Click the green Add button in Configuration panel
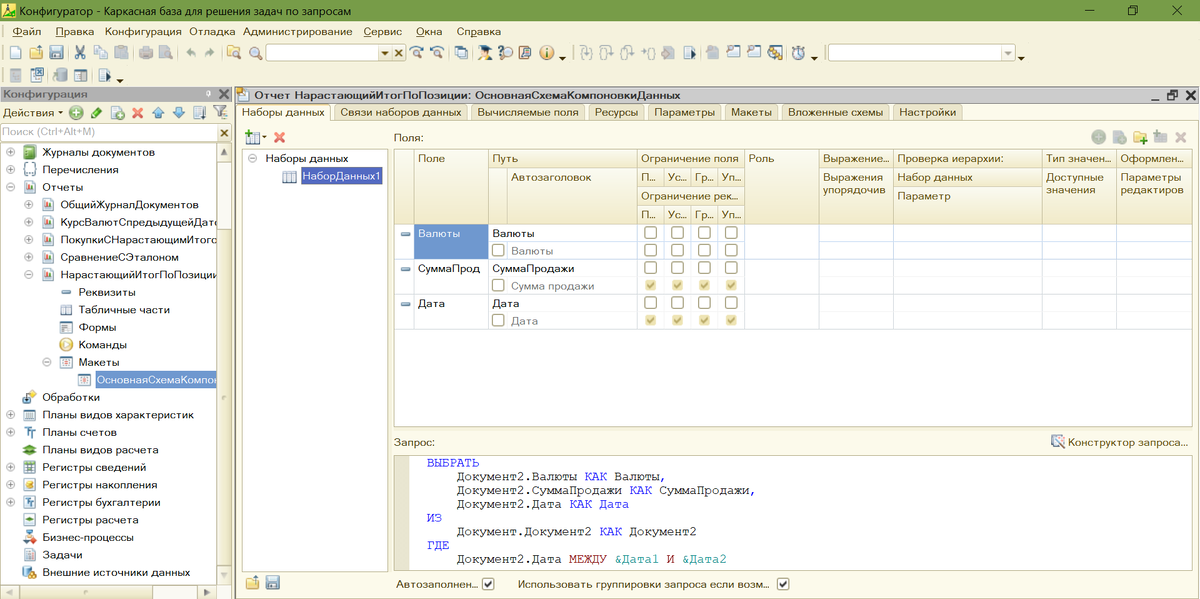Viewport: 1200px width, 599px height. click(x=76, y=113)
